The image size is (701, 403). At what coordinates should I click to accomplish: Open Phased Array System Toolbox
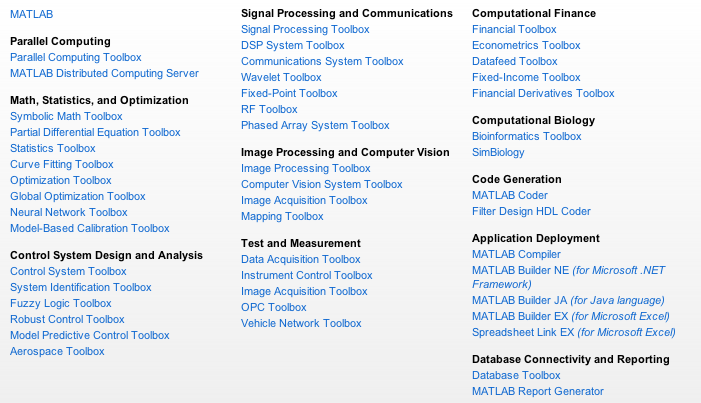pos(315,126)
